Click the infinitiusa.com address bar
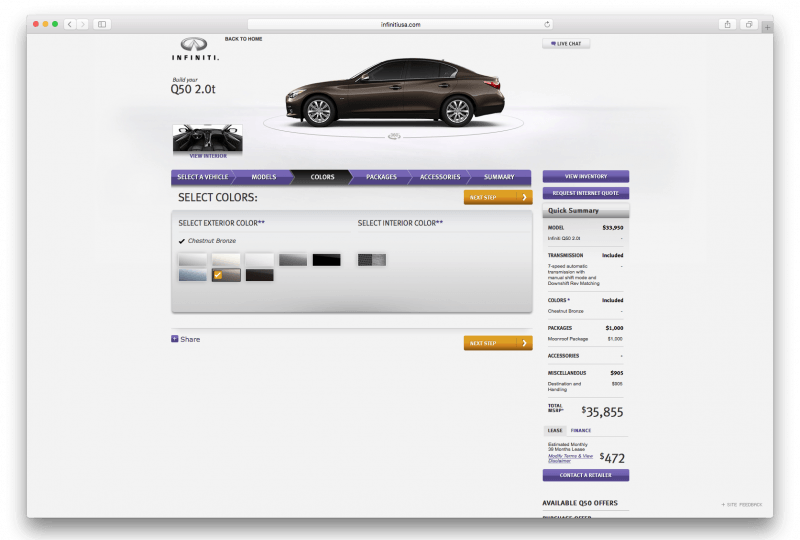 click(400, 24)
